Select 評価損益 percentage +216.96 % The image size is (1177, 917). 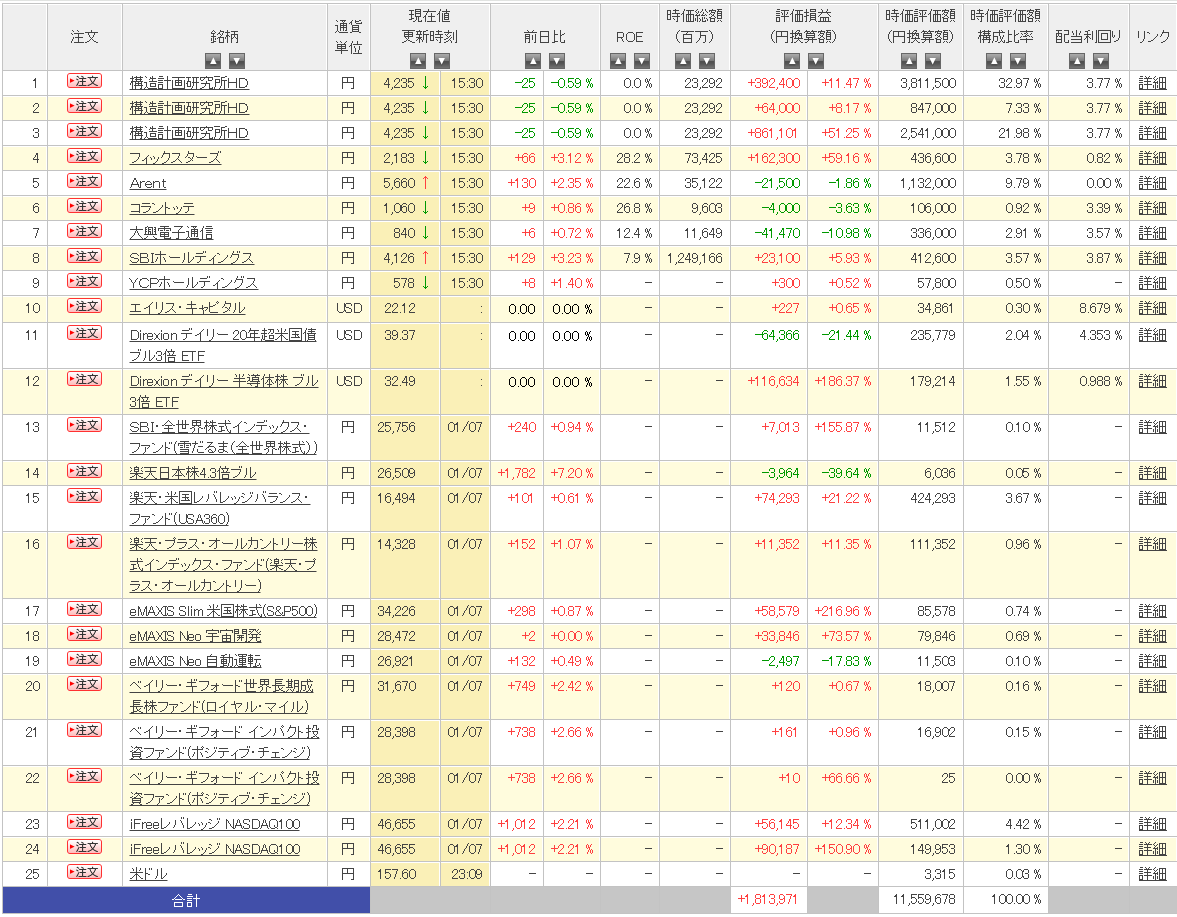[x=843, y=612]
